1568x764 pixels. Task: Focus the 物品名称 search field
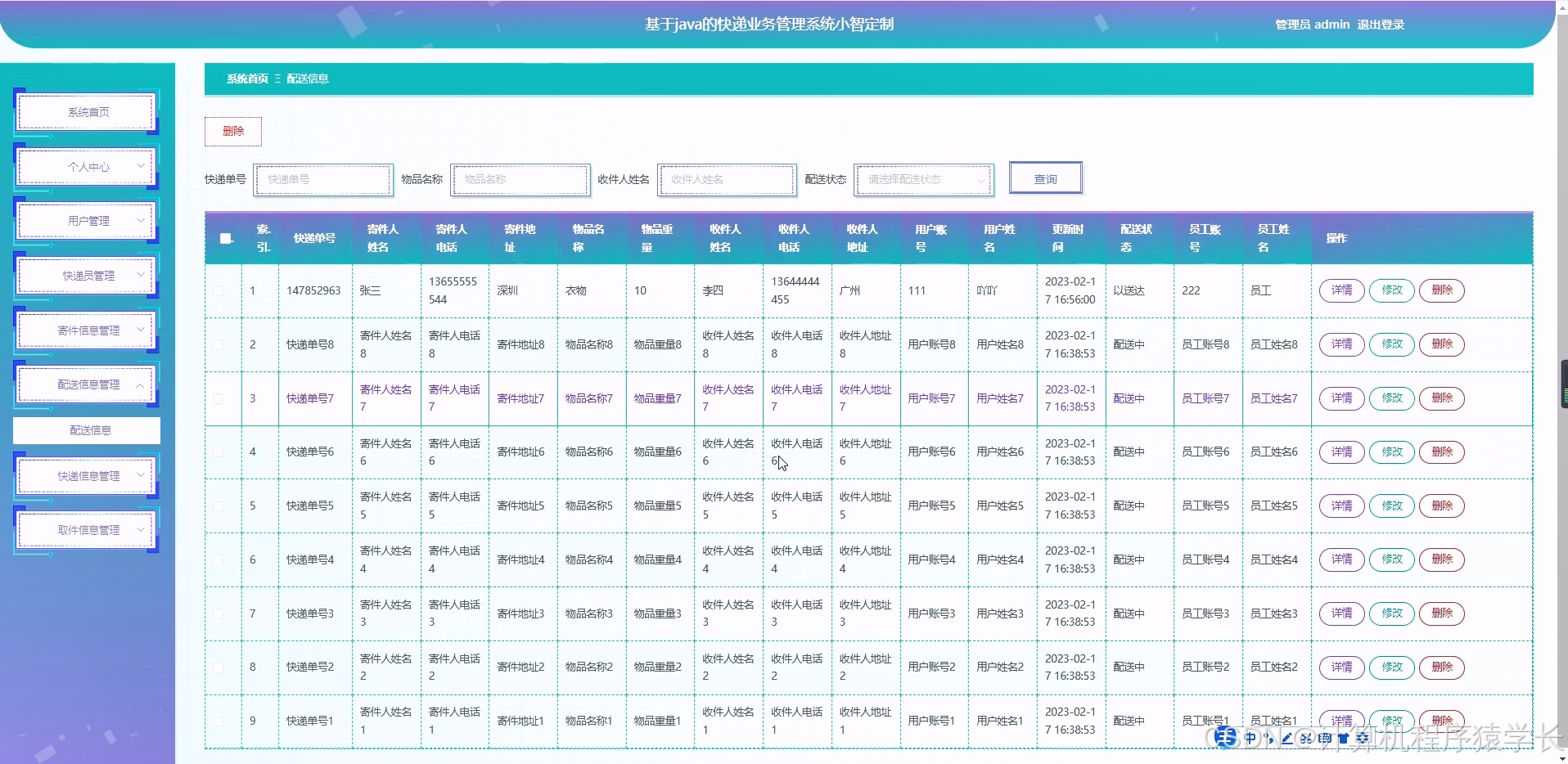point(520,179)
